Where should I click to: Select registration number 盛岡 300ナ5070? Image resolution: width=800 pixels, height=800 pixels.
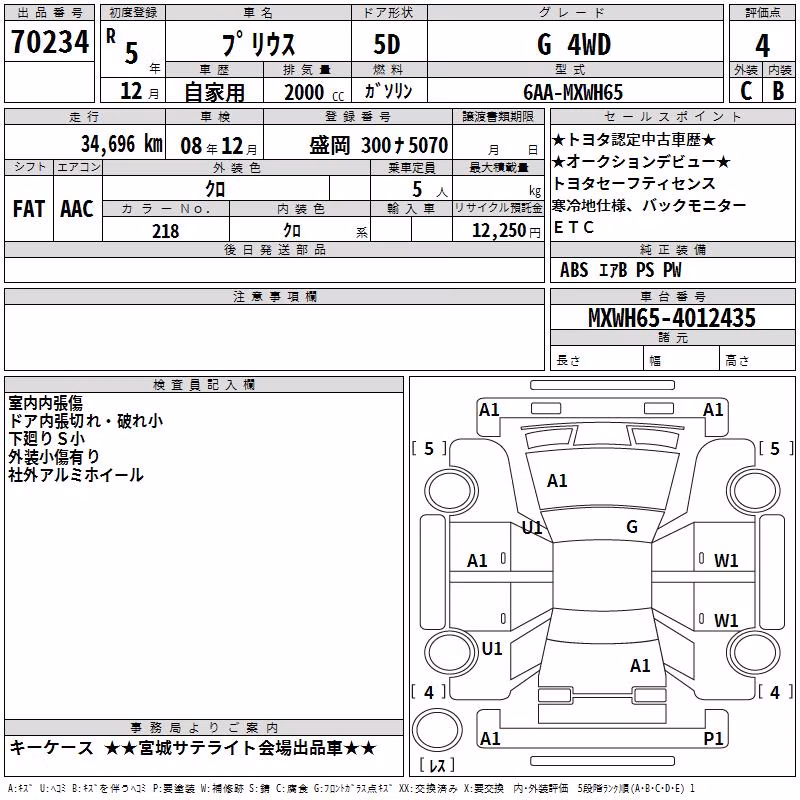tap(379, 145)
